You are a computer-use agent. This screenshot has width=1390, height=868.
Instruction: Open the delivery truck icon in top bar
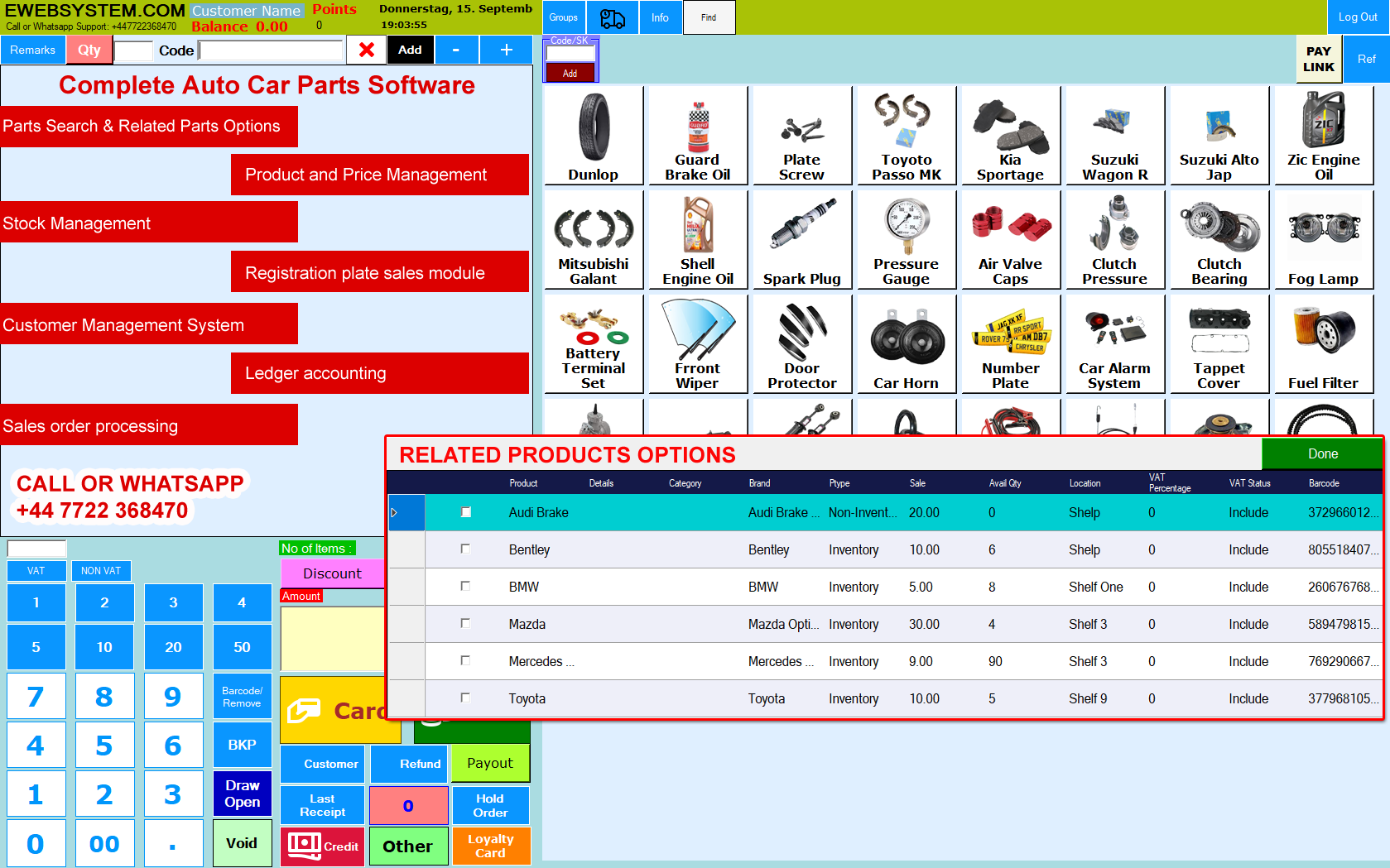(613, 17)
